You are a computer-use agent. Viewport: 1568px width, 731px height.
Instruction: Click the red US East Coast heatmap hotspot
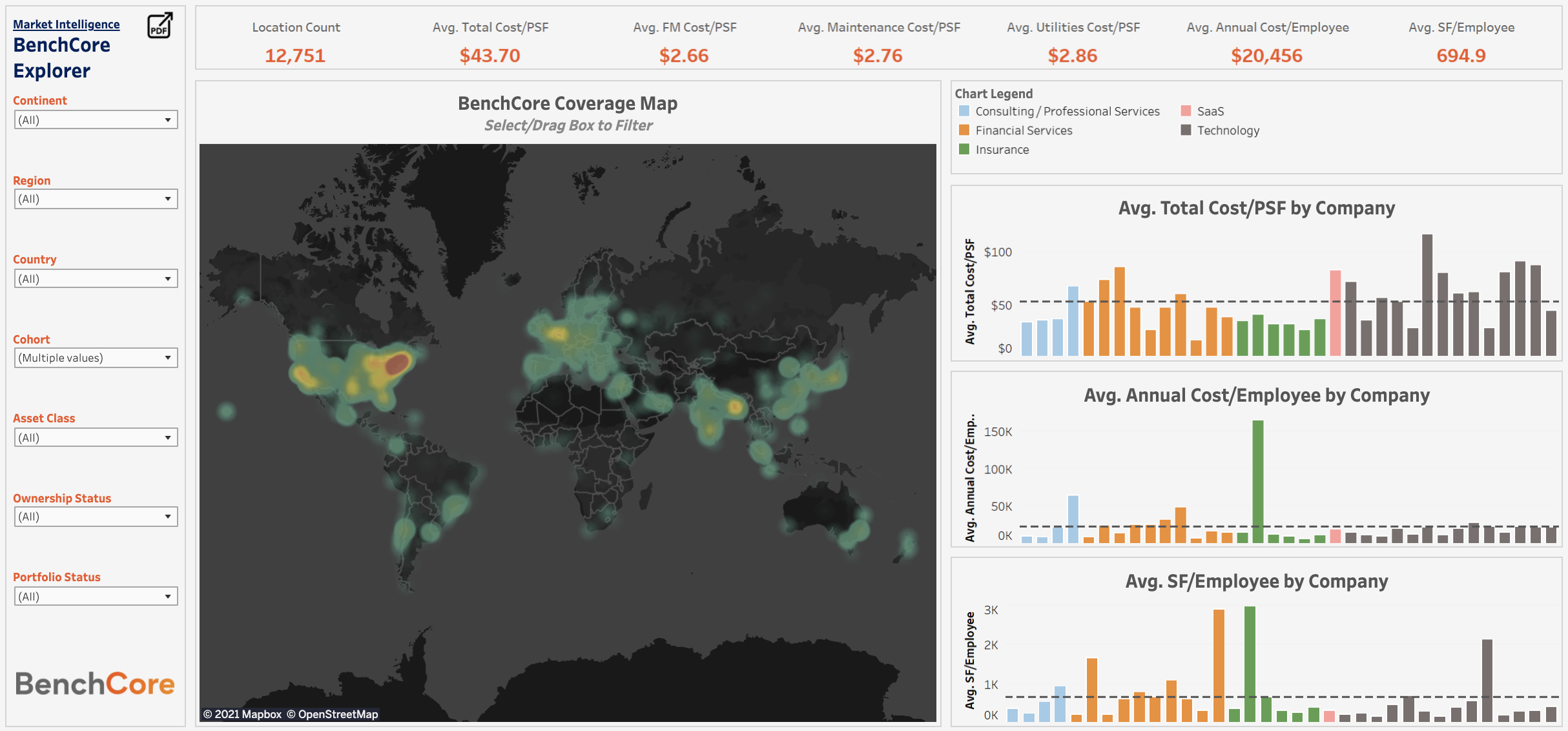[x=397, y=364]
